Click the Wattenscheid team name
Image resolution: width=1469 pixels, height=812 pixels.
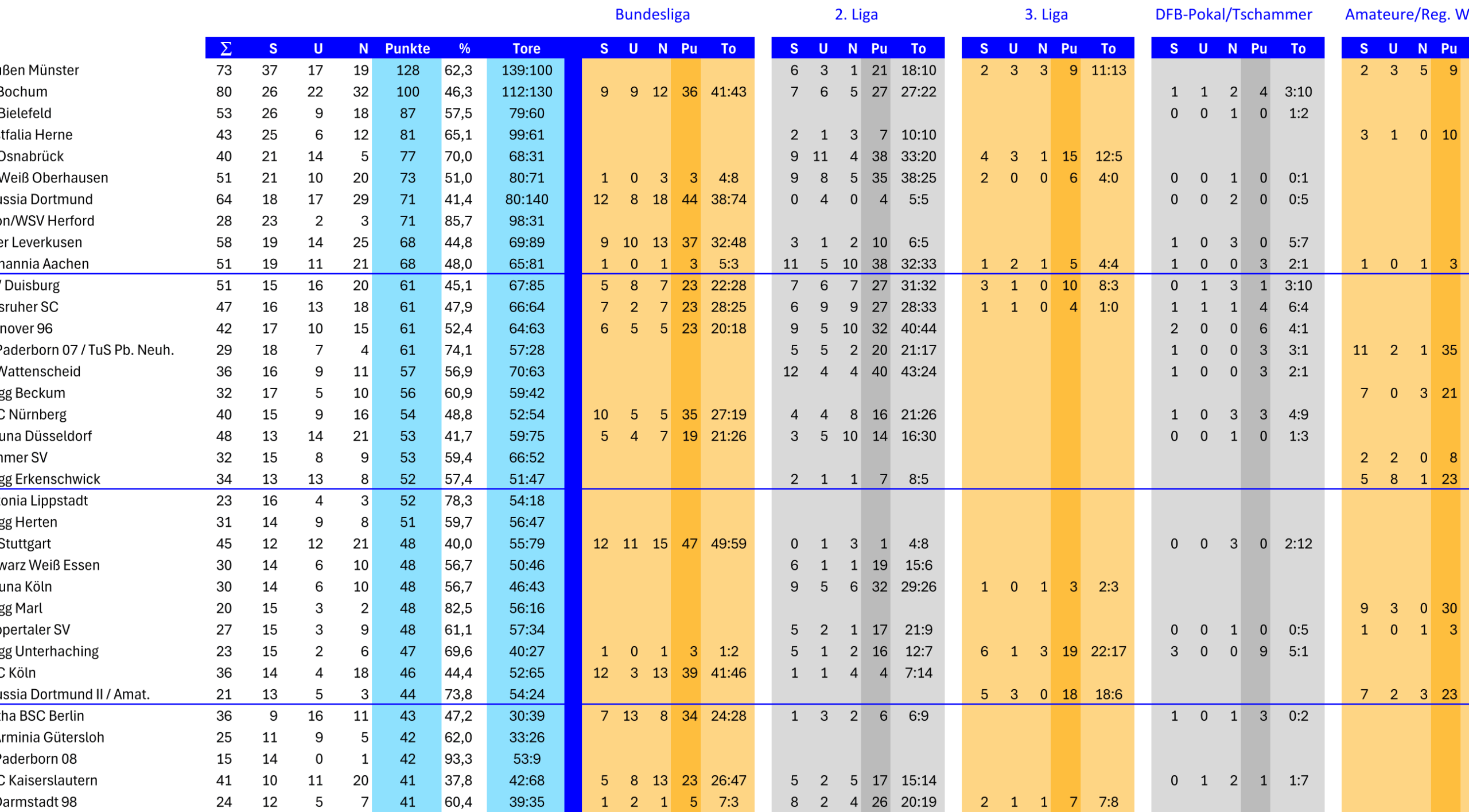pyautogui.click(x=40, y=371)
